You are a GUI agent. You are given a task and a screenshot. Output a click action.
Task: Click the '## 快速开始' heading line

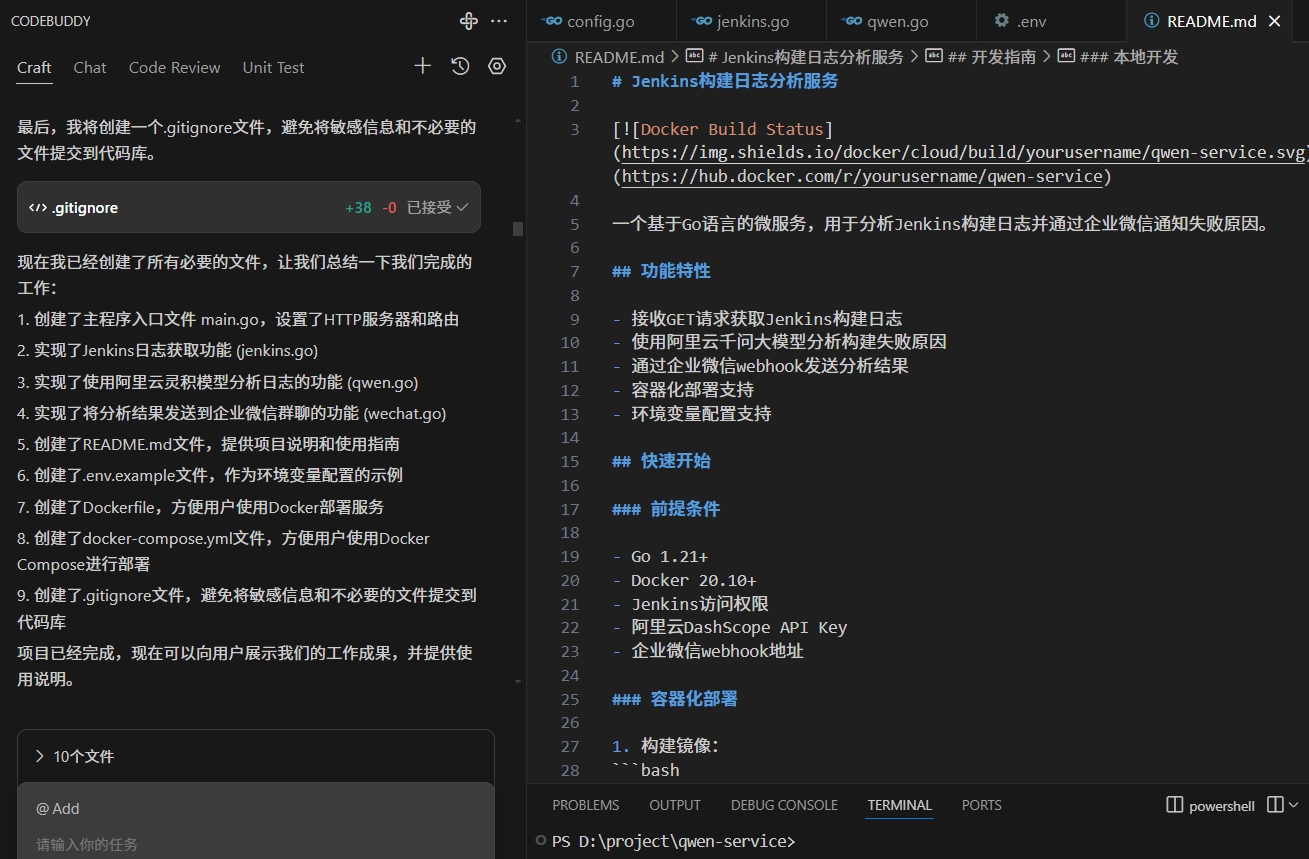point(661,461)
